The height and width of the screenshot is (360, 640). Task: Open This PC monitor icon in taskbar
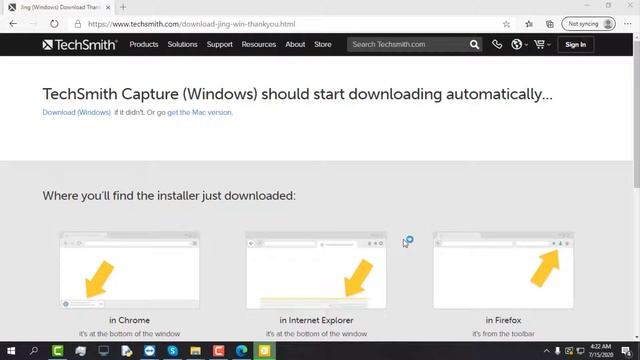(103, 351)
